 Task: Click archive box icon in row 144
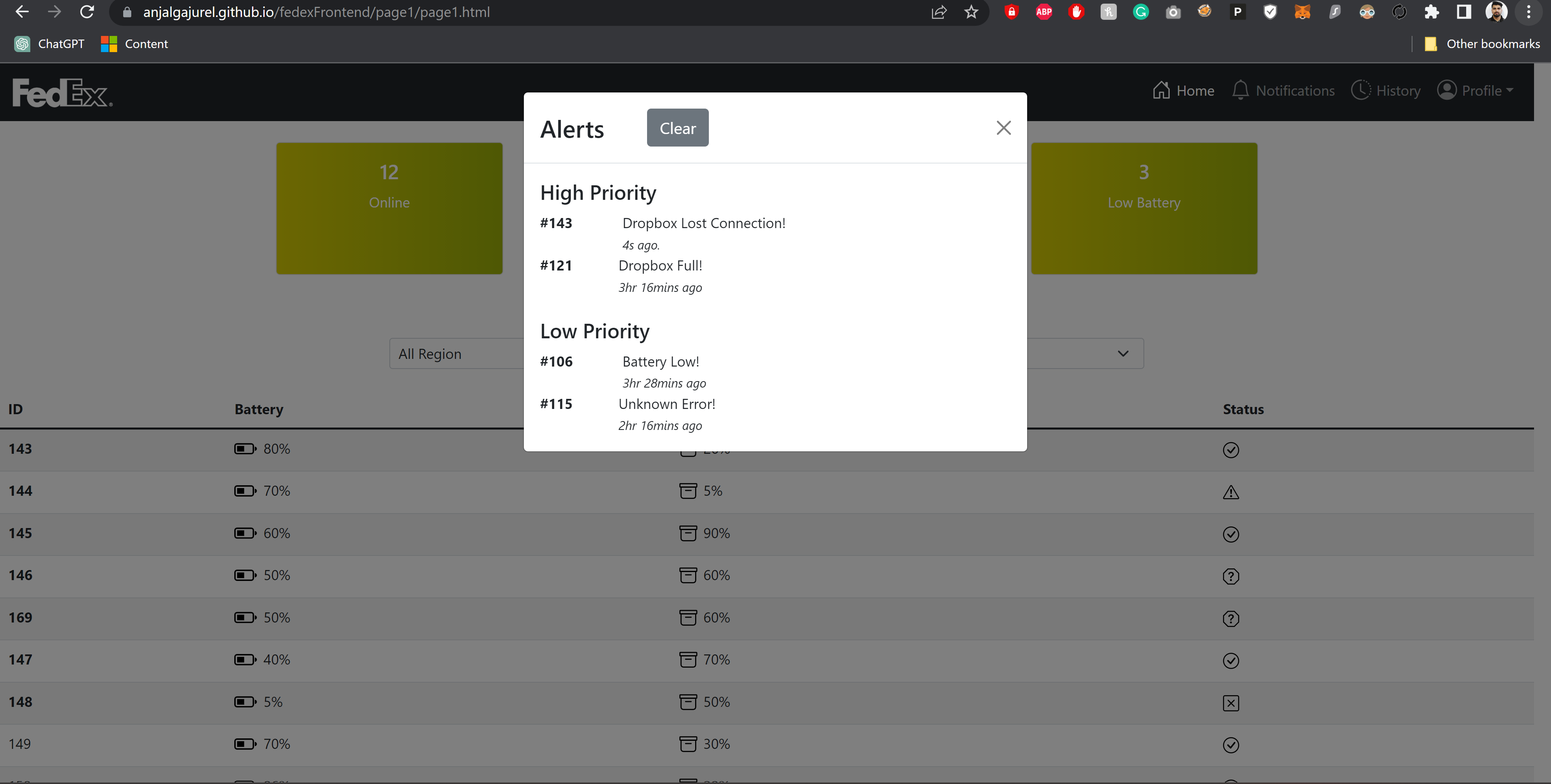[x=687, y=491]
